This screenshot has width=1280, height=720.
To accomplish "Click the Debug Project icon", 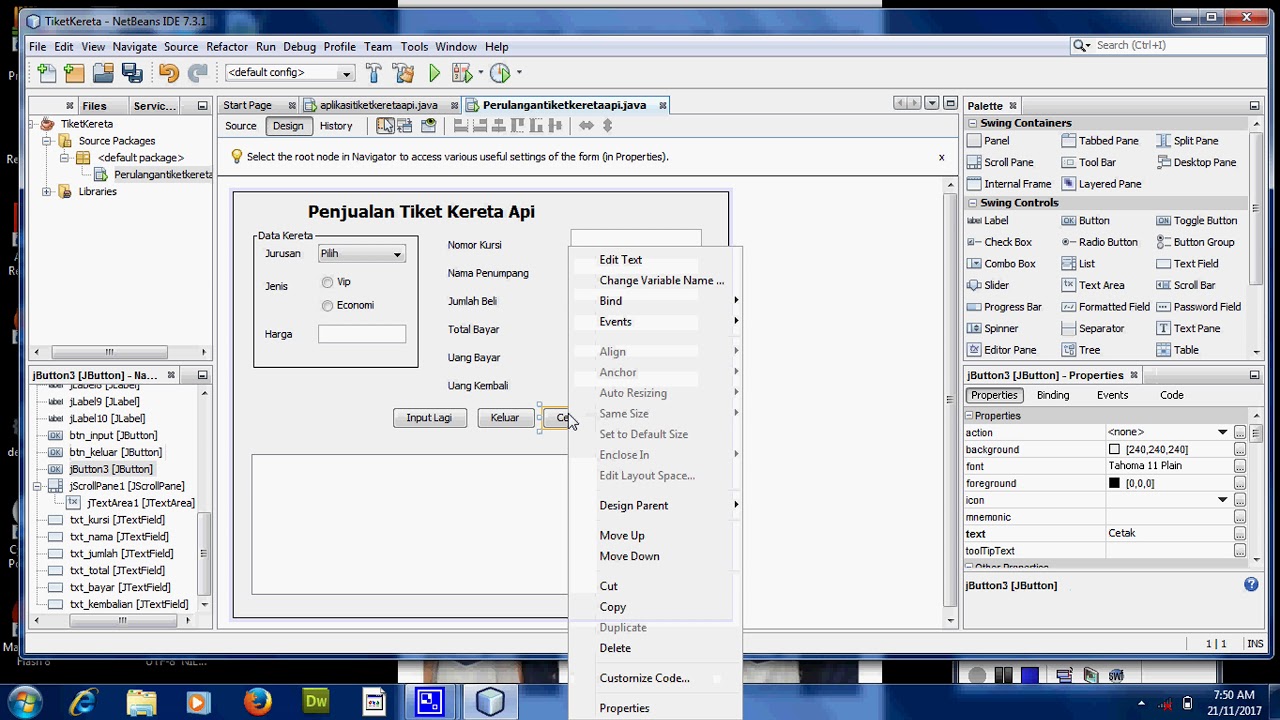I will (x=461, y=72).
